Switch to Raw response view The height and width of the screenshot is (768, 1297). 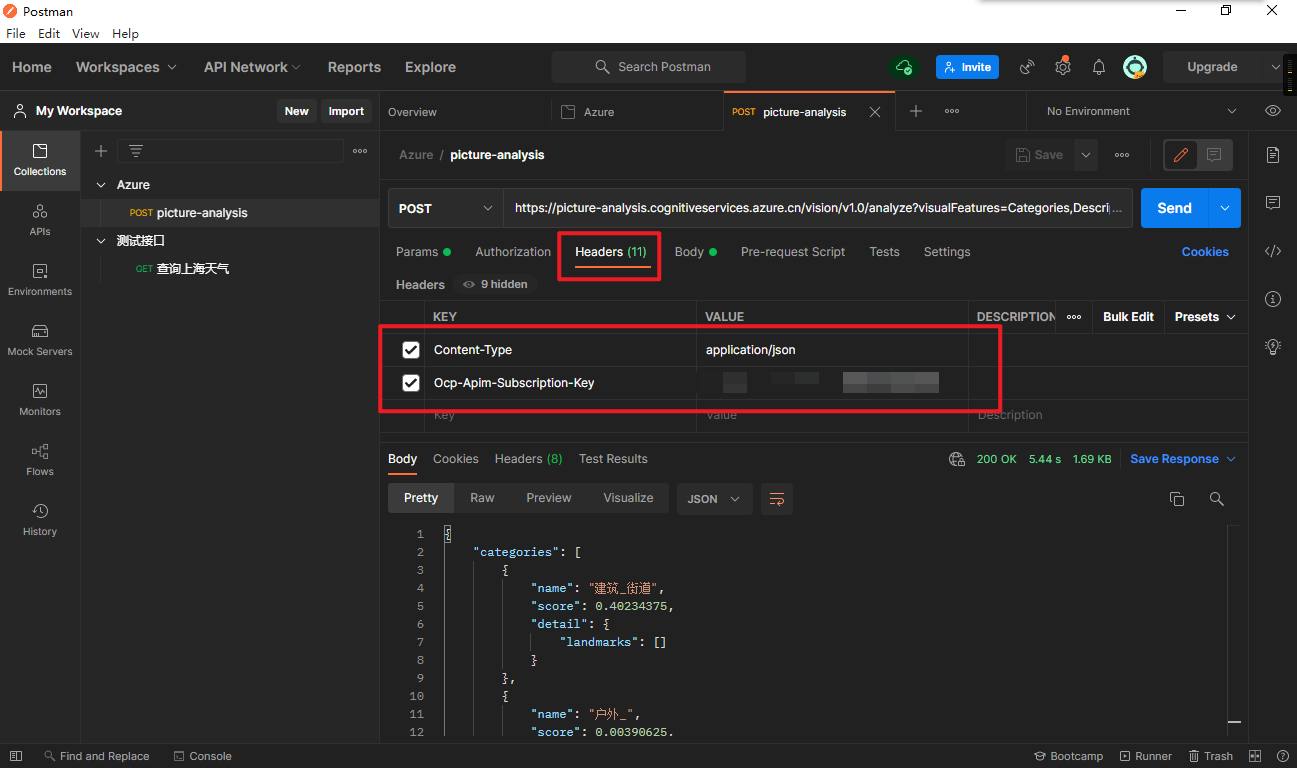482,498
